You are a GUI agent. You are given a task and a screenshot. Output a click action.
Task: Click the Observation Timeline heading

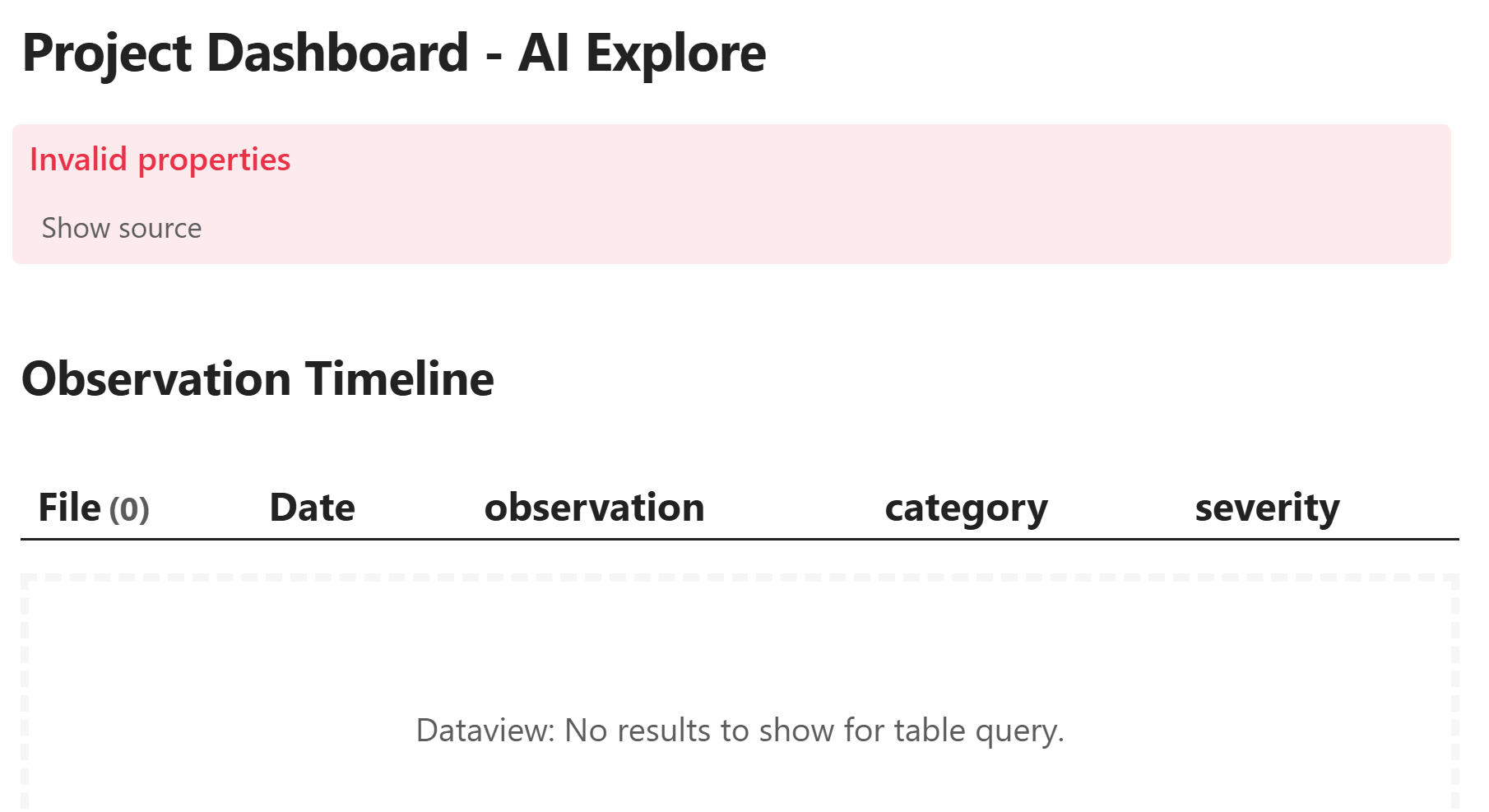click(257, 379)
